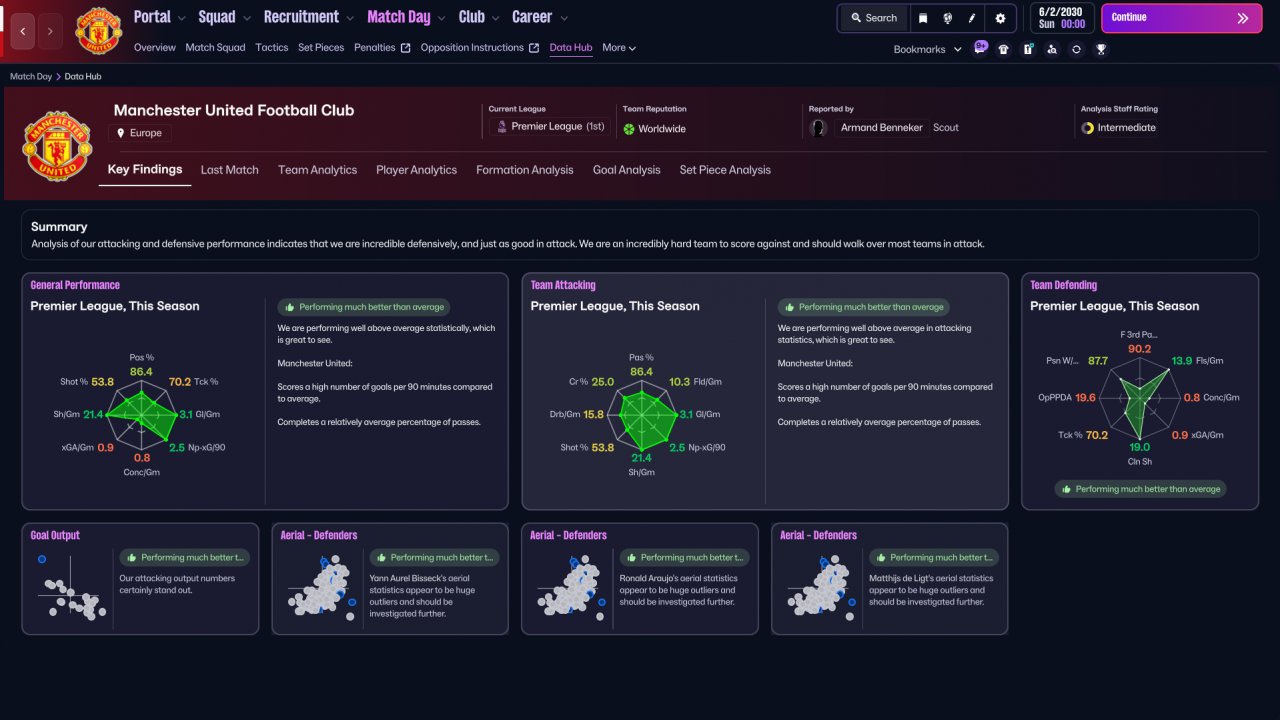This screenshot has width=1280, height=720.
Task: Click the large club crest in header
Action: [x=58, y=145]
